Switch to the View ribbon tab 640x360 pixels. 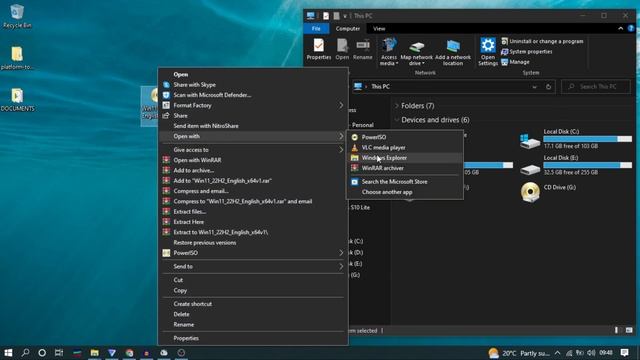[379, 29]
